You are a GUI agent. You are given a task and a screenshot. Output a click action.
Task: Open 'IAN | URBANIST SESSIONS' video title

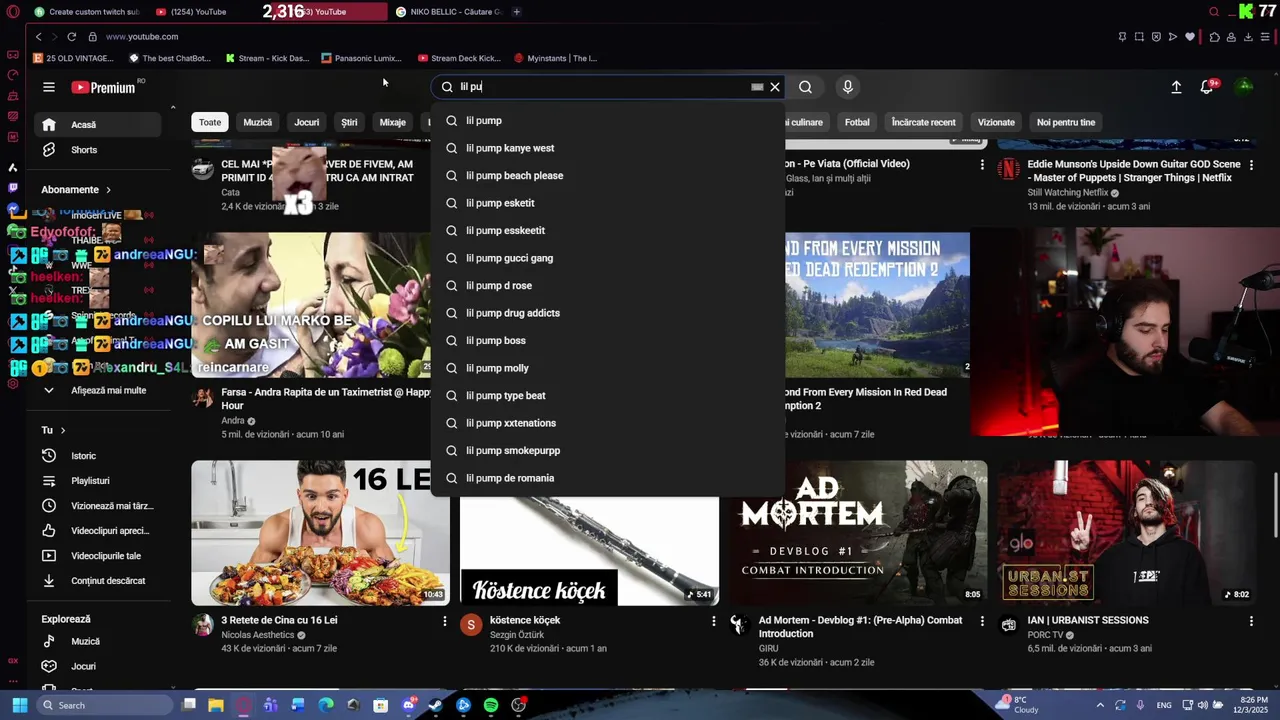[x=1088, y=620]
